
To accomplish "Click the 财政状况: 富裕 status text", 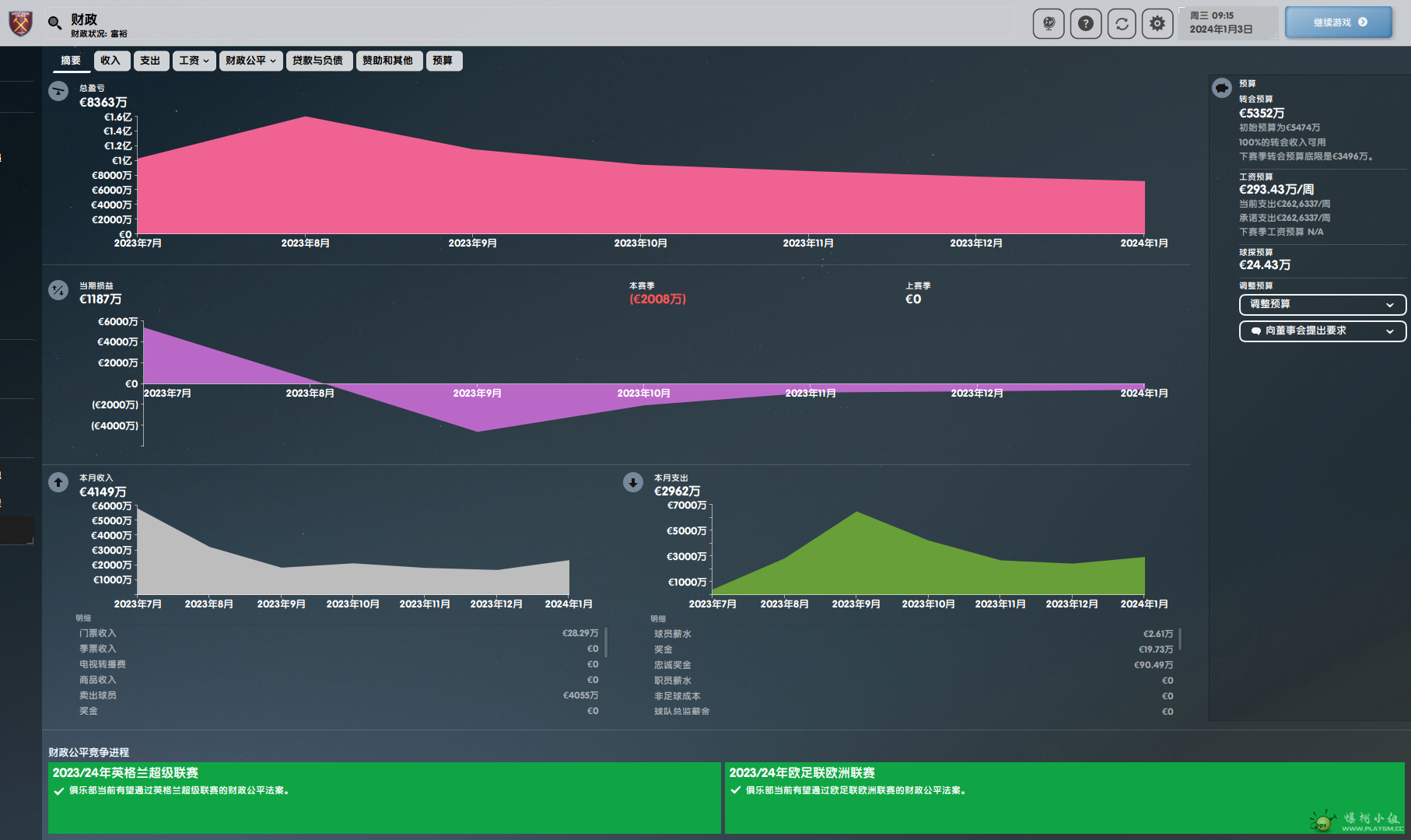I will tap(99, 34).
